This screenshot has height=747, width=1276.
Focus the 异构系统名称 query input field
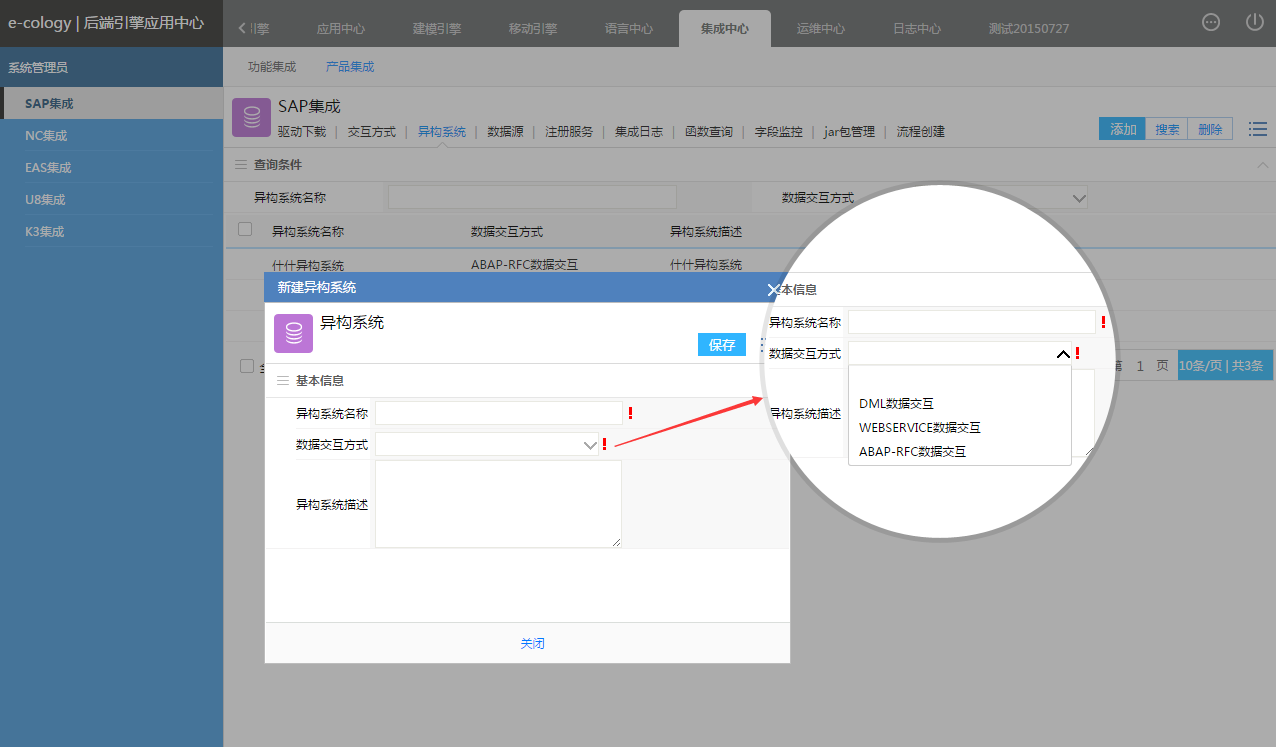pos(532,198)
